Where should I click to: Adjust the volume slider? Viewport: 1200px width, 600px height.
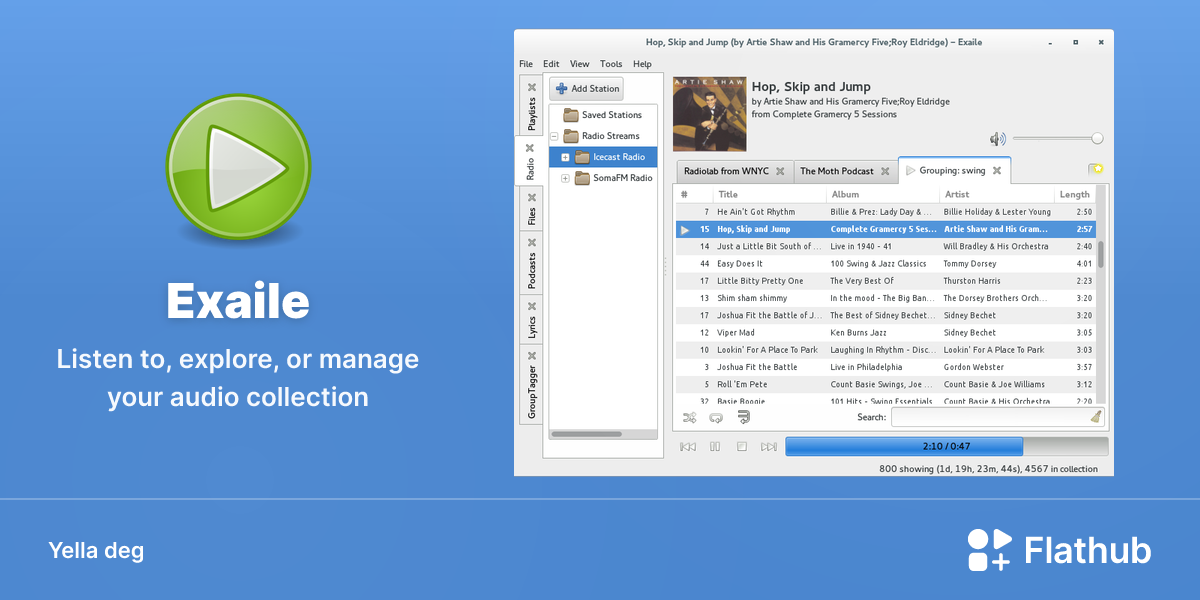tap(1057, 139)
